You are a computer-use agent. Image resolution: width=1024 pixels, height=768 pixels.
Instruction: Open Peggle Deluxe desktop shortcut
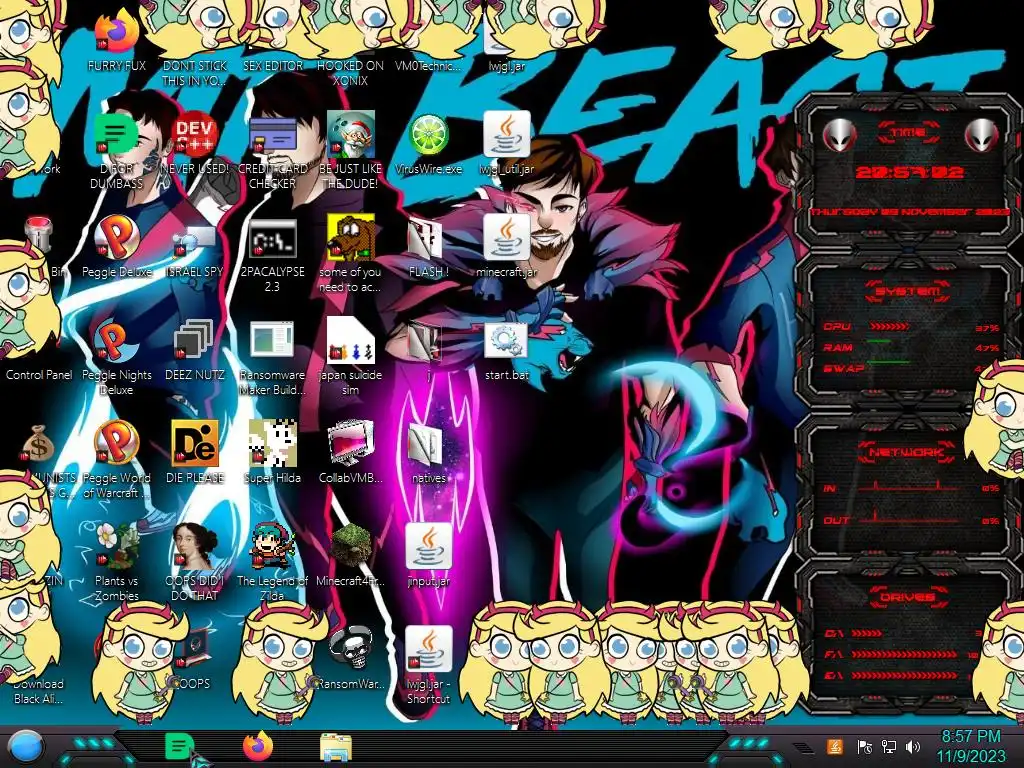116,238
